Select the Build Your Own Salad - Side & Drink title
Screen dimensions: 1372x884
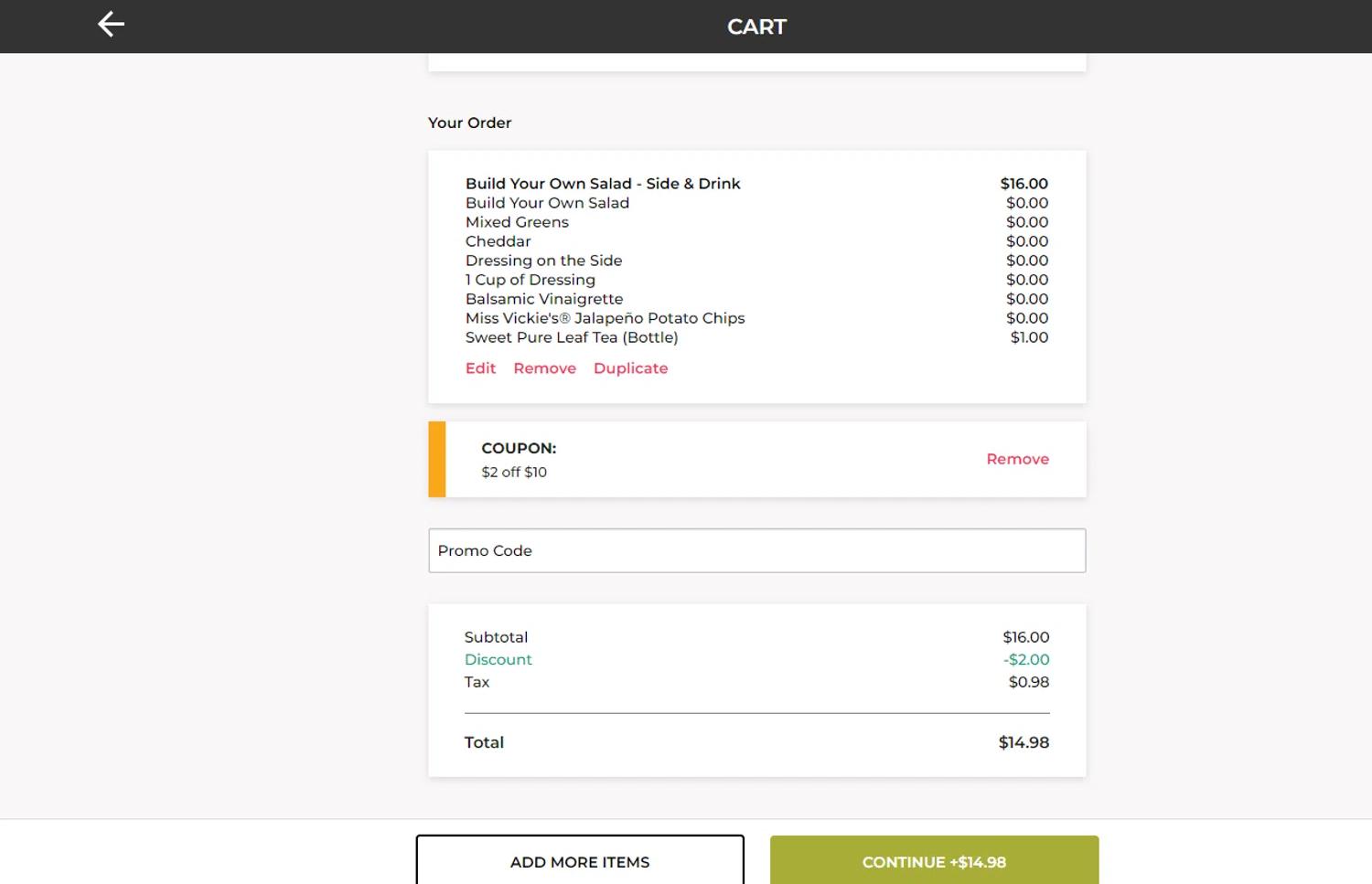[603, 184]
